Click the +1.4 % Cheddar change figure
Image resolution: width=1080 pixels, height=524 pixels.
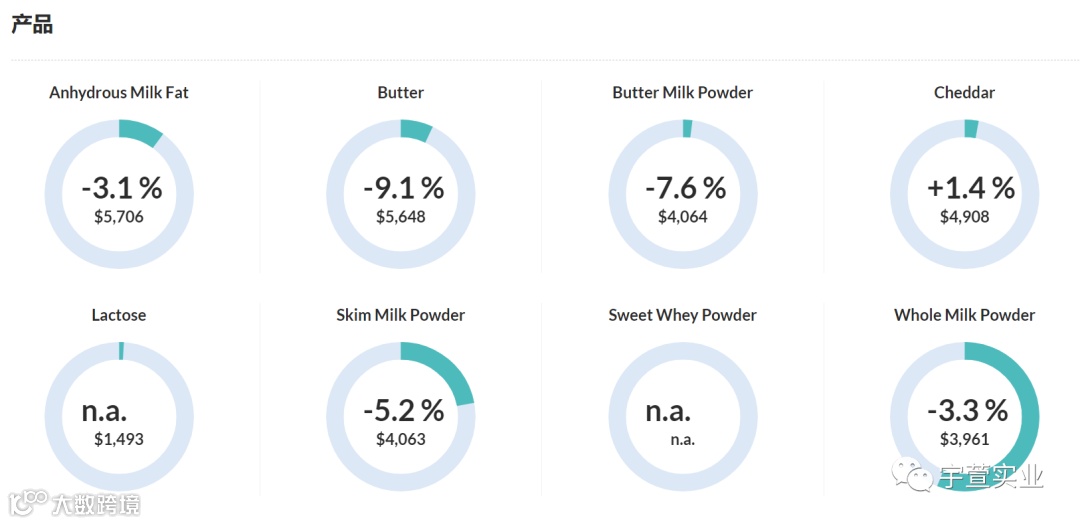tap(970, 187)
